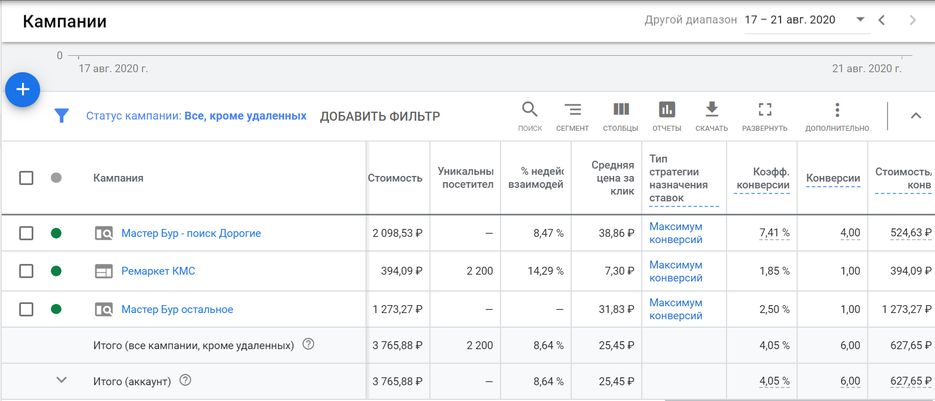
Task: Check the Ремаркет КМС row checkbox
Action: pos(26,271)
